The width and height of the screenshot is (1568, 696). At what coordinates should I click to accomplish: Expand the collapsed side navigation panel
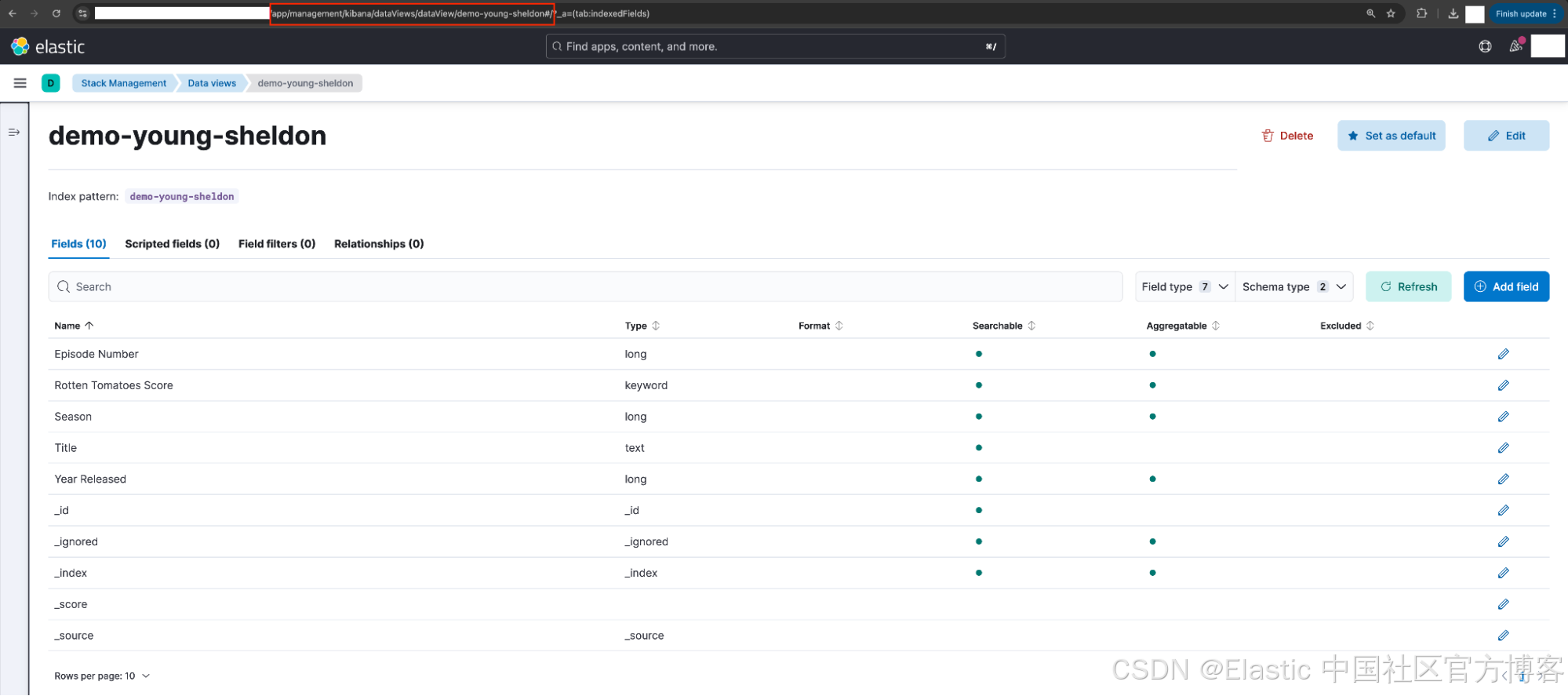click(x=14, y=133)
